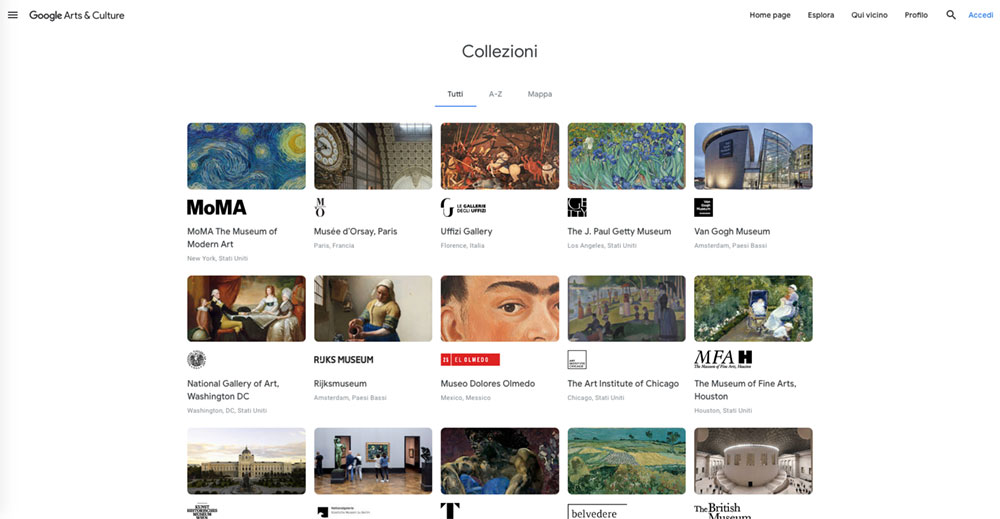This screenshot has height=519, width=1000.
Task: Click the British Museum logo
Action: (723, 511)
